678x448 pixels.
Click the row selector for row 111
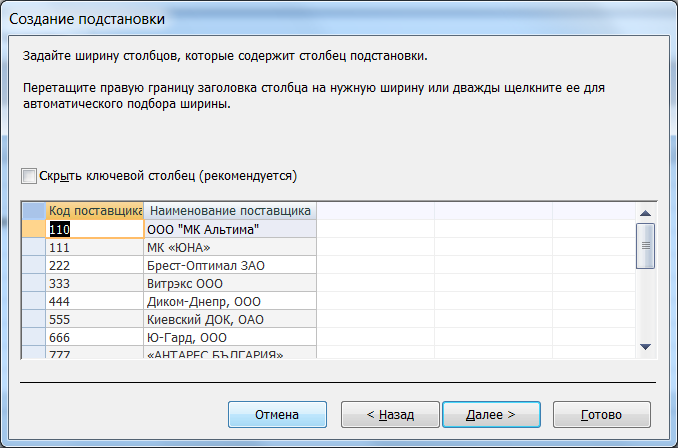[x=34, y=247]
